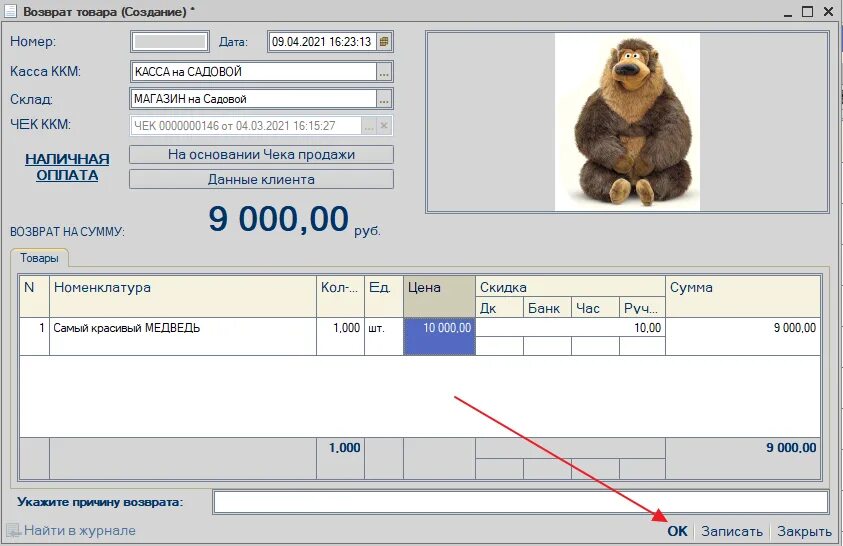Screen dimensions: 843x546
Task: Click the Банк discount subheader
Action: (547, 308)
